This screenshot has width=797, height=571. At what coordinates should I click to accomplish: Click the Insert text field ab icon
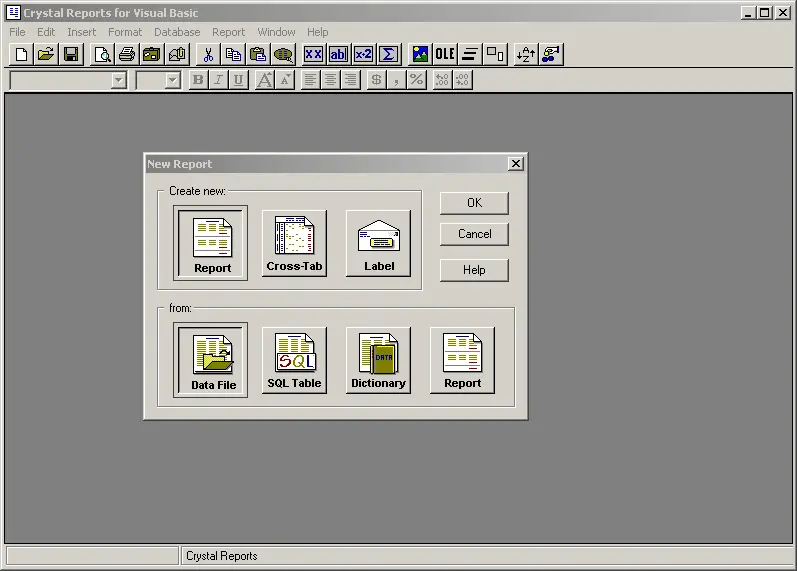[x=338, y=54]
